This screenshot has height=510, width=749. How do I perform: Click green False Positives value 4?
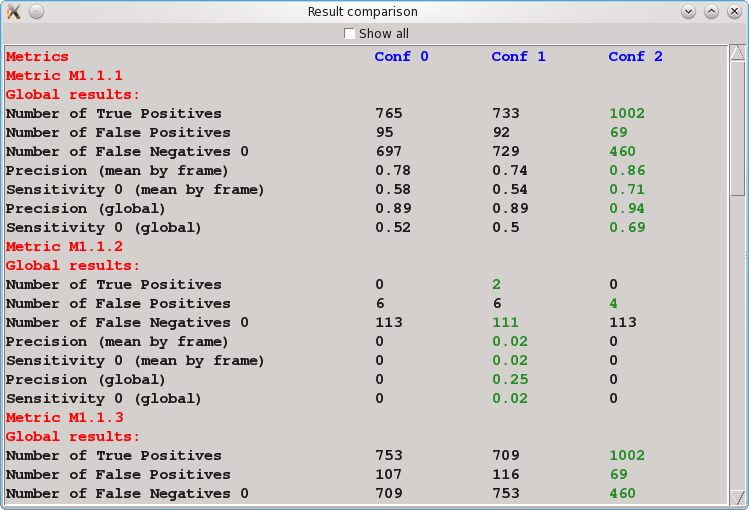(x=614, y=303)
